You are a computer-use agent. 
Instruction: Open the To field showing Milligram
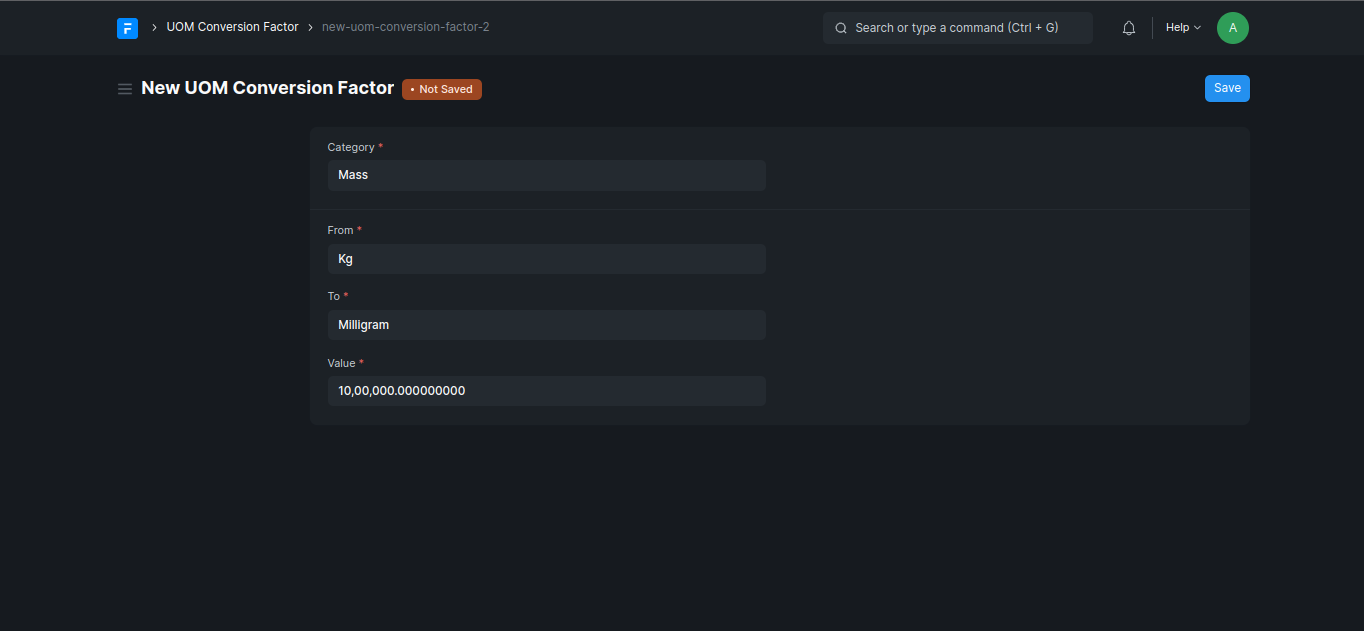[546, 325]
